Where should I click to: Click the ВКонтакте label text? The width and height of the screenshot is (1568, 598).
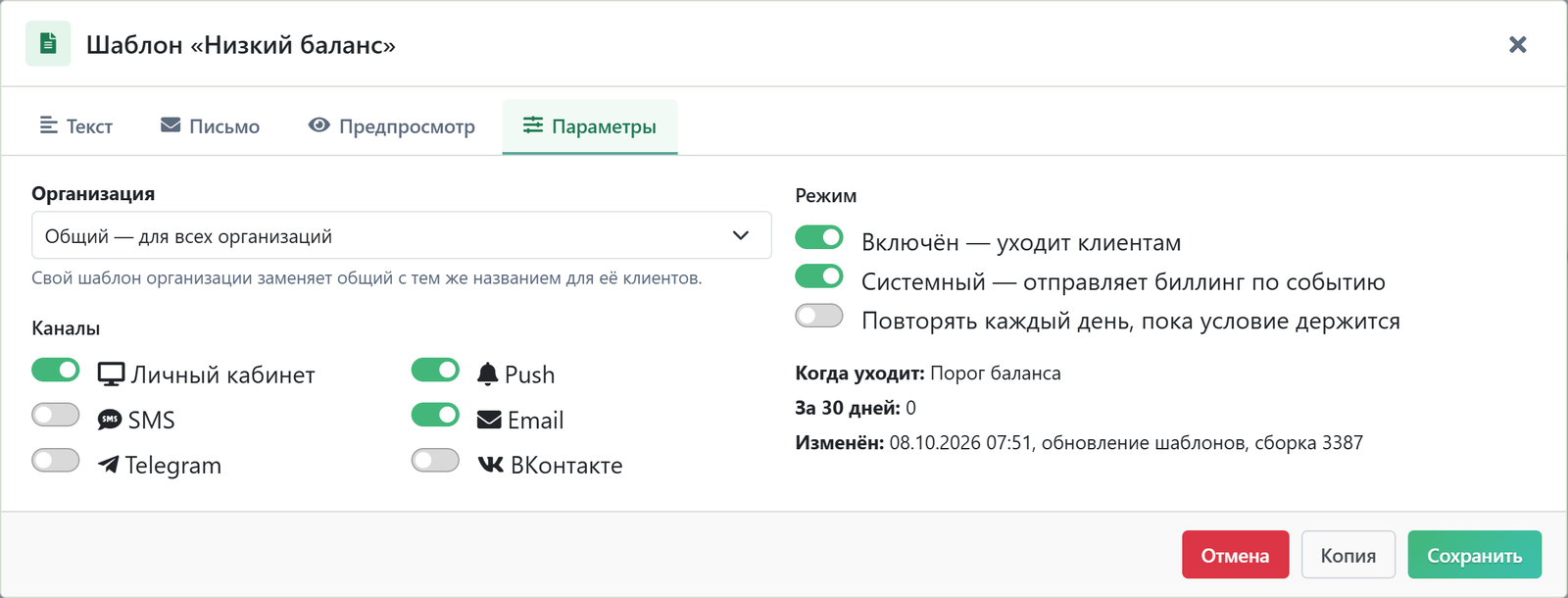566,466
